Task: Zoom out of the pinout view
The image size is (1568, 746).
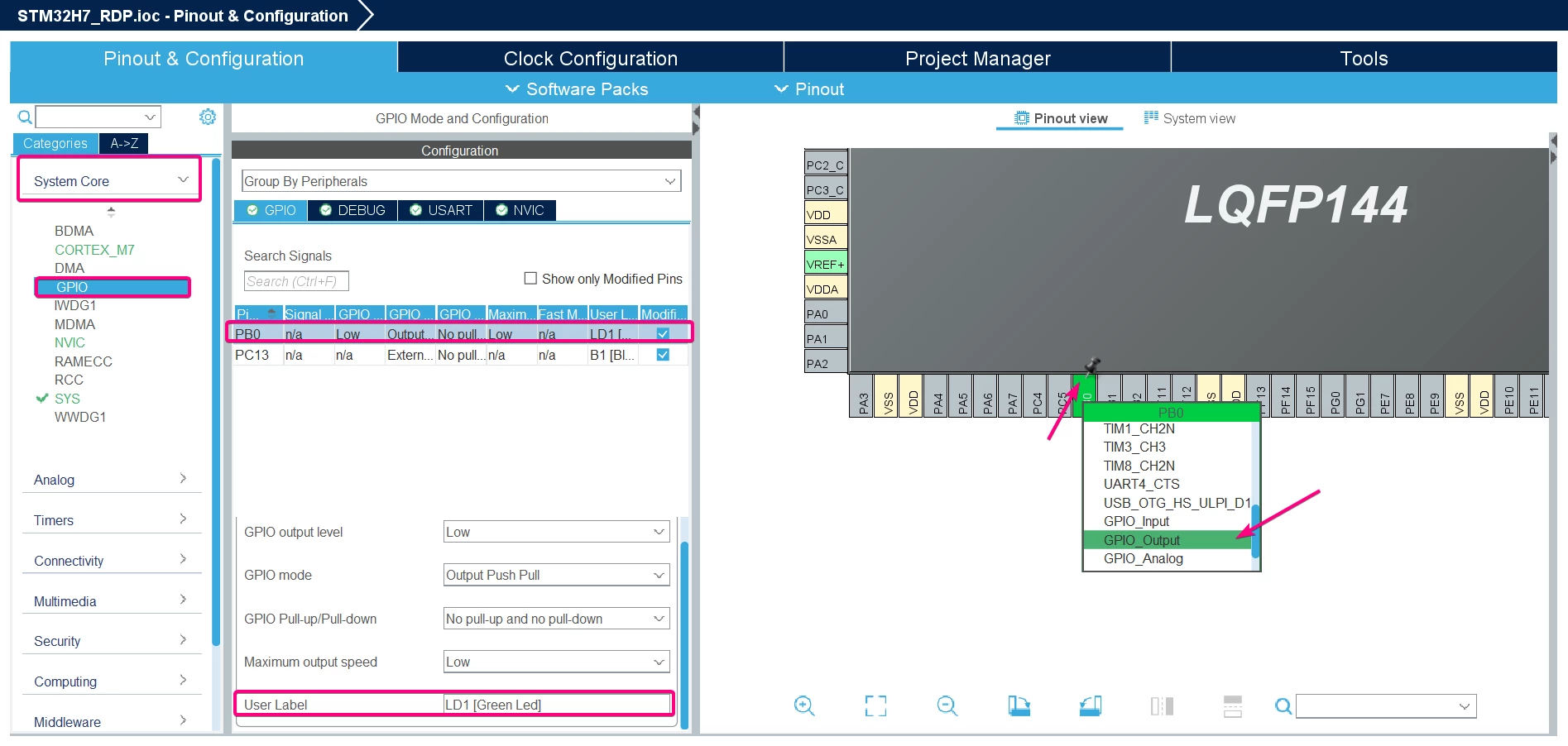Action: tap(947, 705)
